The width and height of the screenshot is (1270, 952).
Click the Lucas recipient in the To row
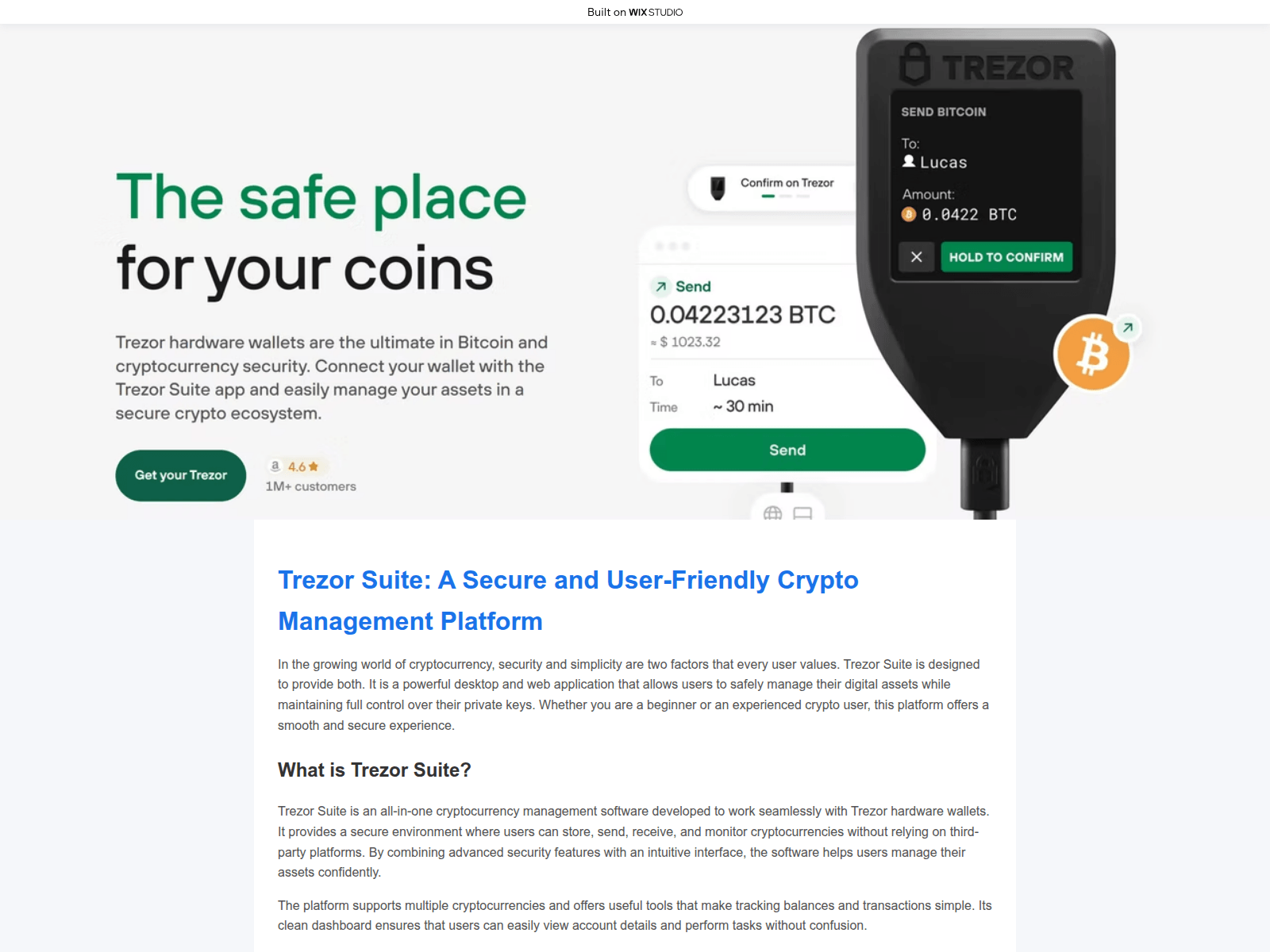click(734, 381)
